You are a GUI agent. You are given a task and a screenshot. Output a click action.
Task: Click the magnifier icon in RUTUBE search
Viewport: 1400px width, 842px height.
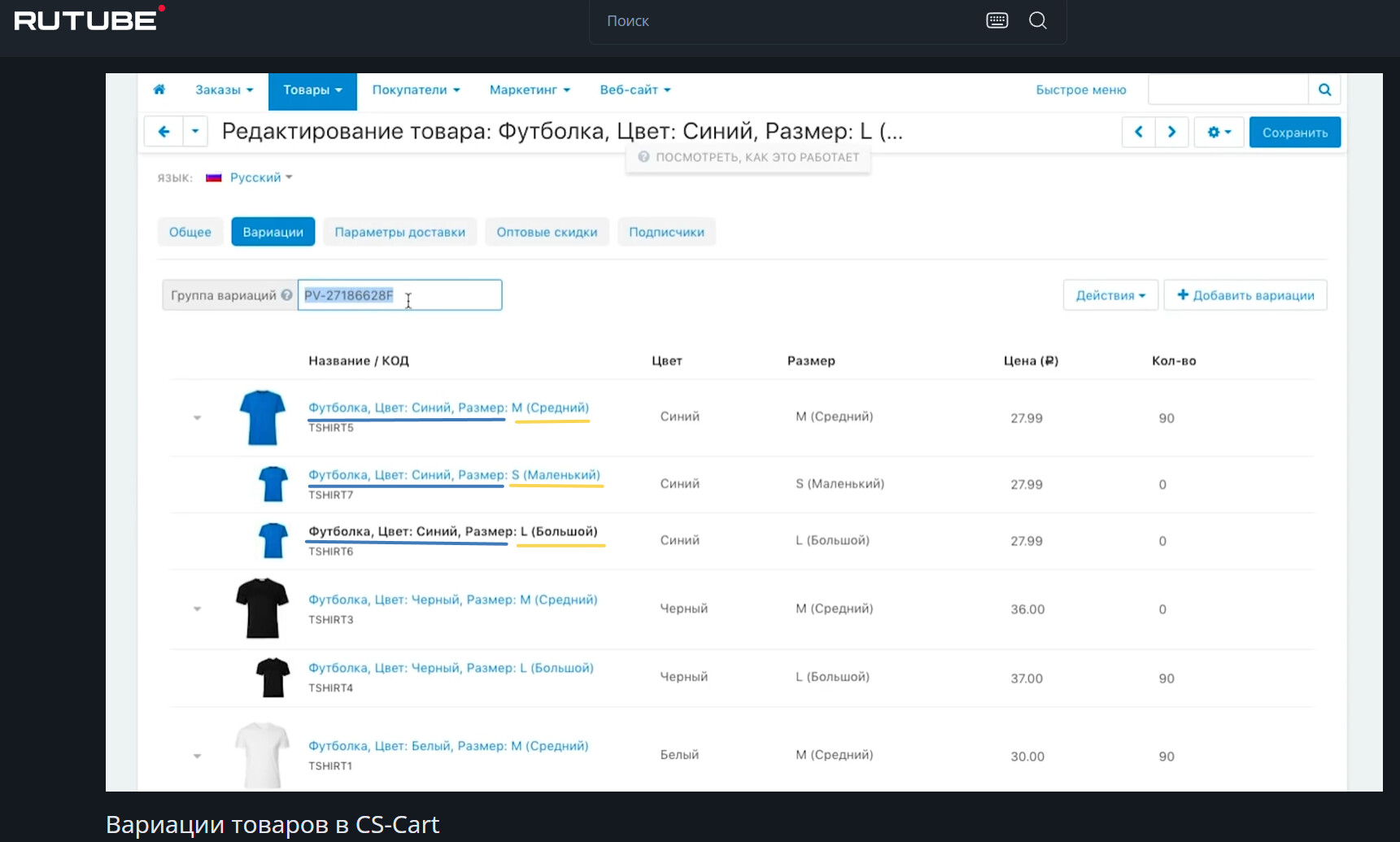point(1038,20)
